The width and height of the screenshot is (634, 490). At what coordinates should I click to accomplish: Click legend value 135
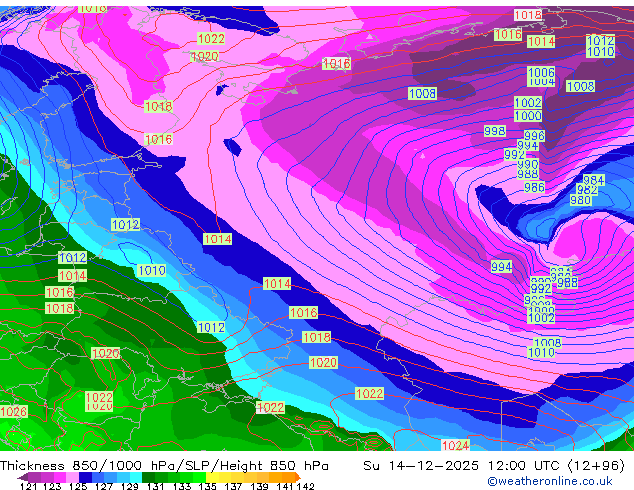pyautogui.click(x=207, y=486)
